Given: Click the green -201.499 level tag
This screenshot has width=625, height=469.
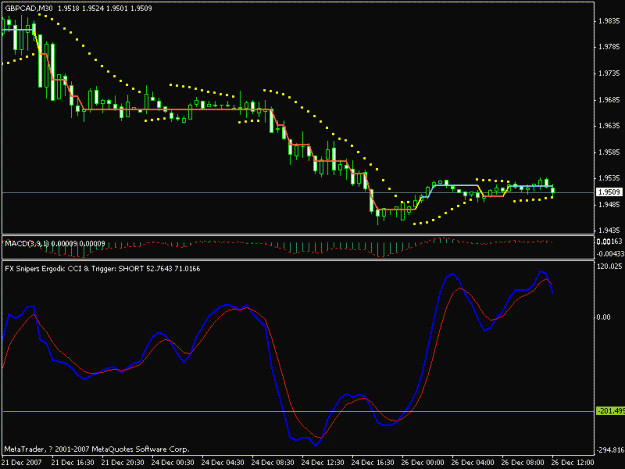Looking at the screenshot, I should tap(610, 411).
